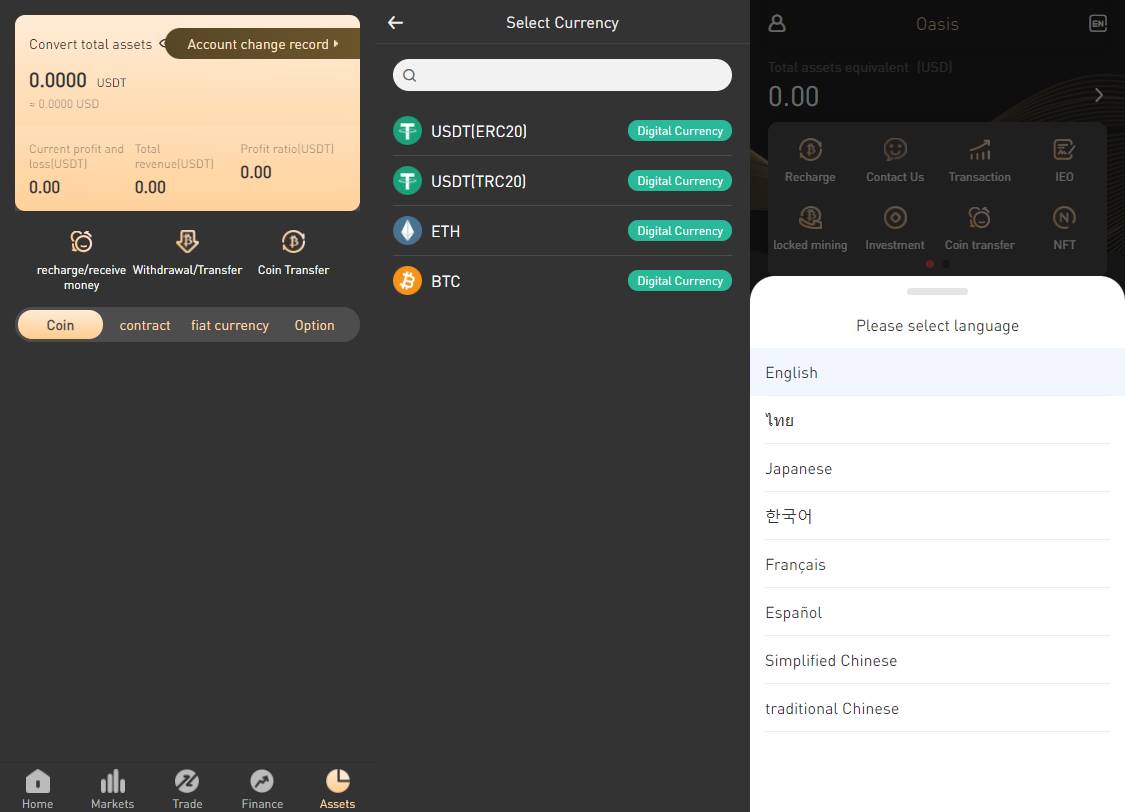This screenshot has width=1125, height=812.
Task: Select the USDT(TRC20) currency row
Action: (562, 181)
